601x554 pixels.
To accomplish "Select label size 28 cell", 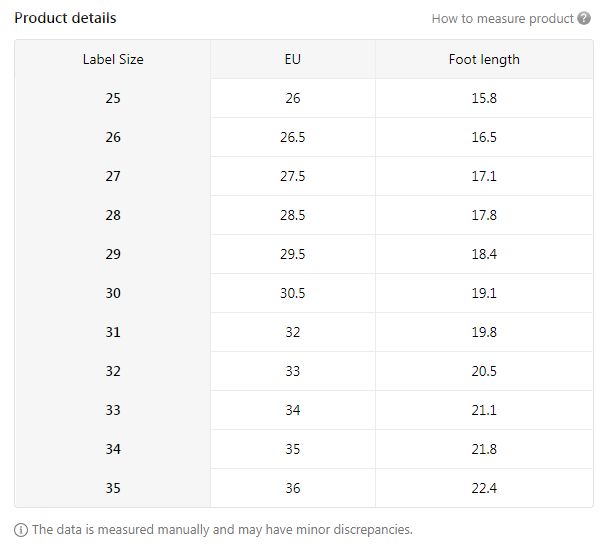I will (113, 215).
